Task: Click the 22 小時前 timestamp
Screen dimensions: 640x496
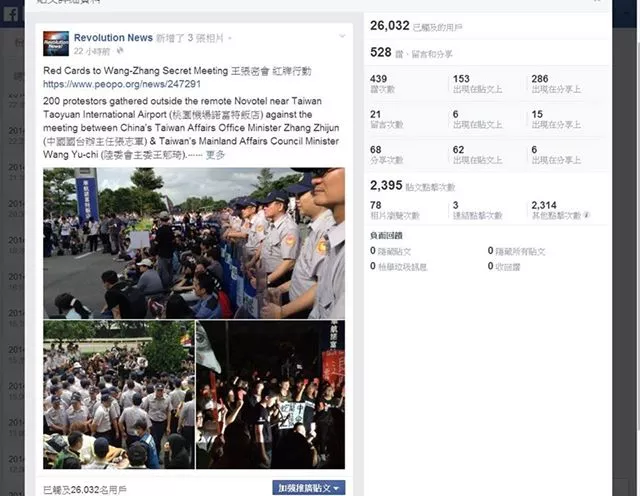Action: pyautogui.click(x=92, y=51)
